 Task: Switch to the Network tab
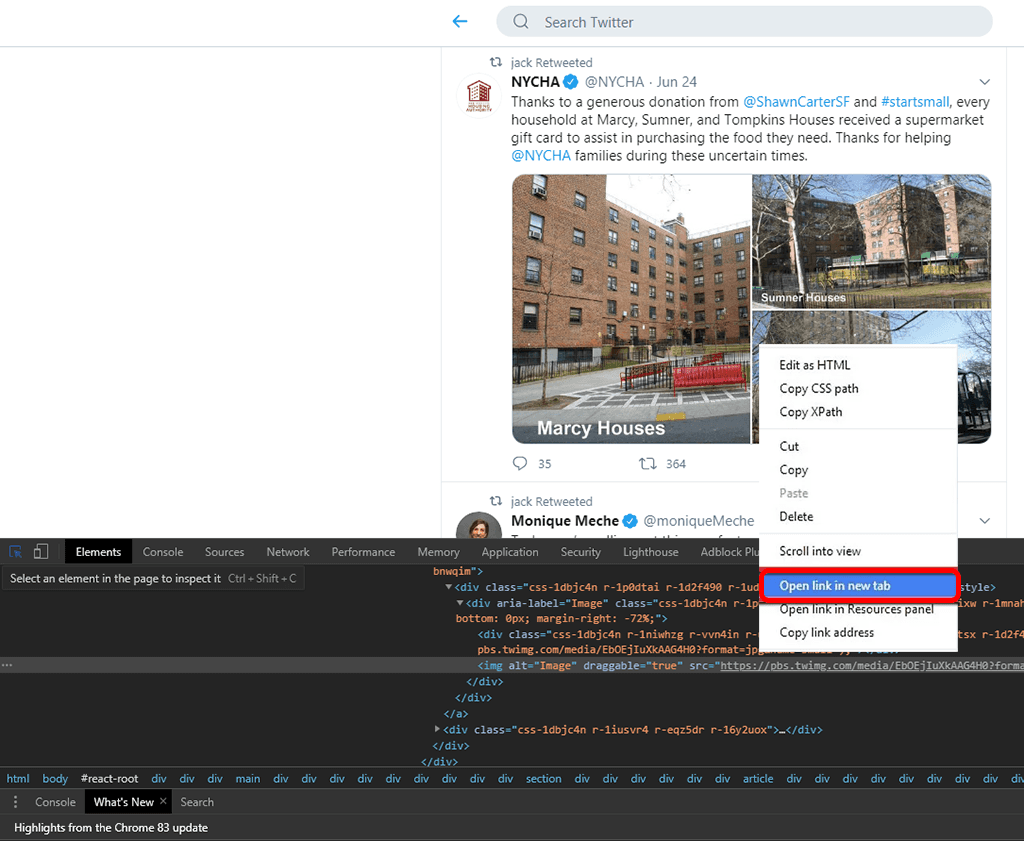[x=287, y=552]
